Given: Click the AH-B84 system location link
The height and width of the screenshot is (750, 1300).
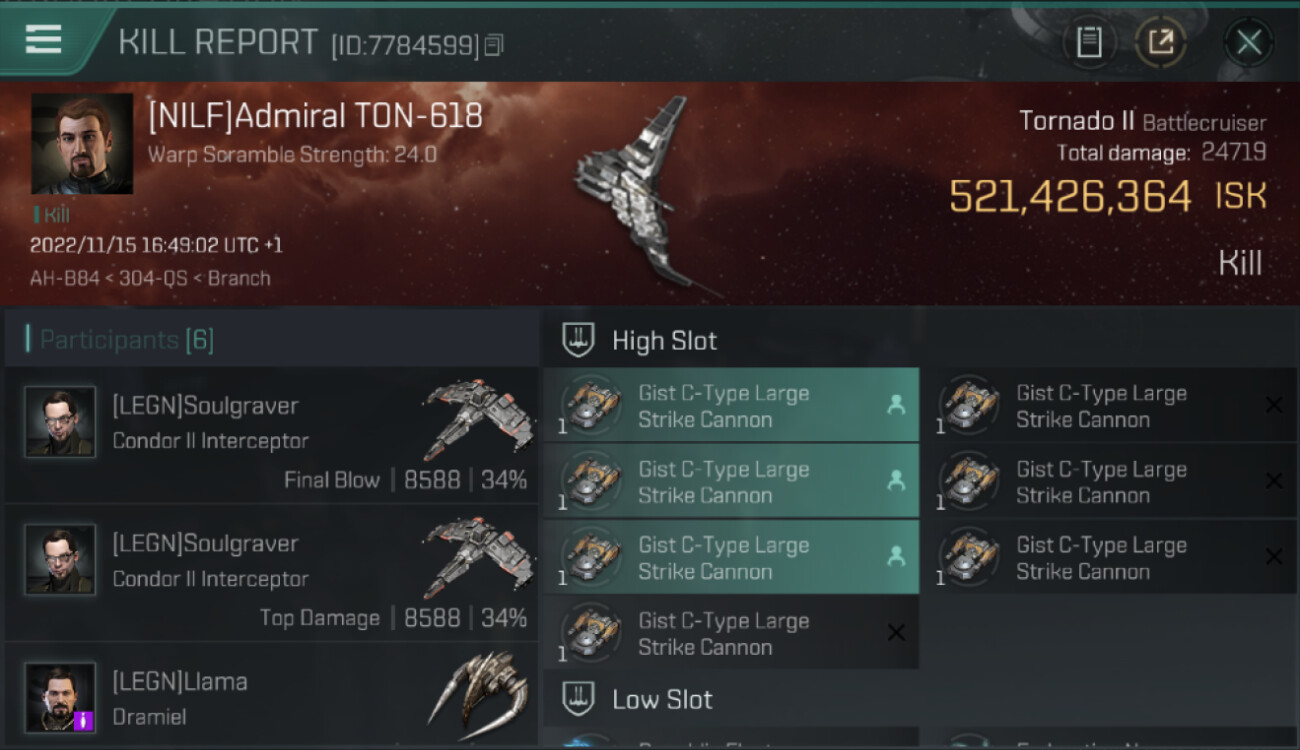Looking at the screenshot, I should tap(65, 278).
